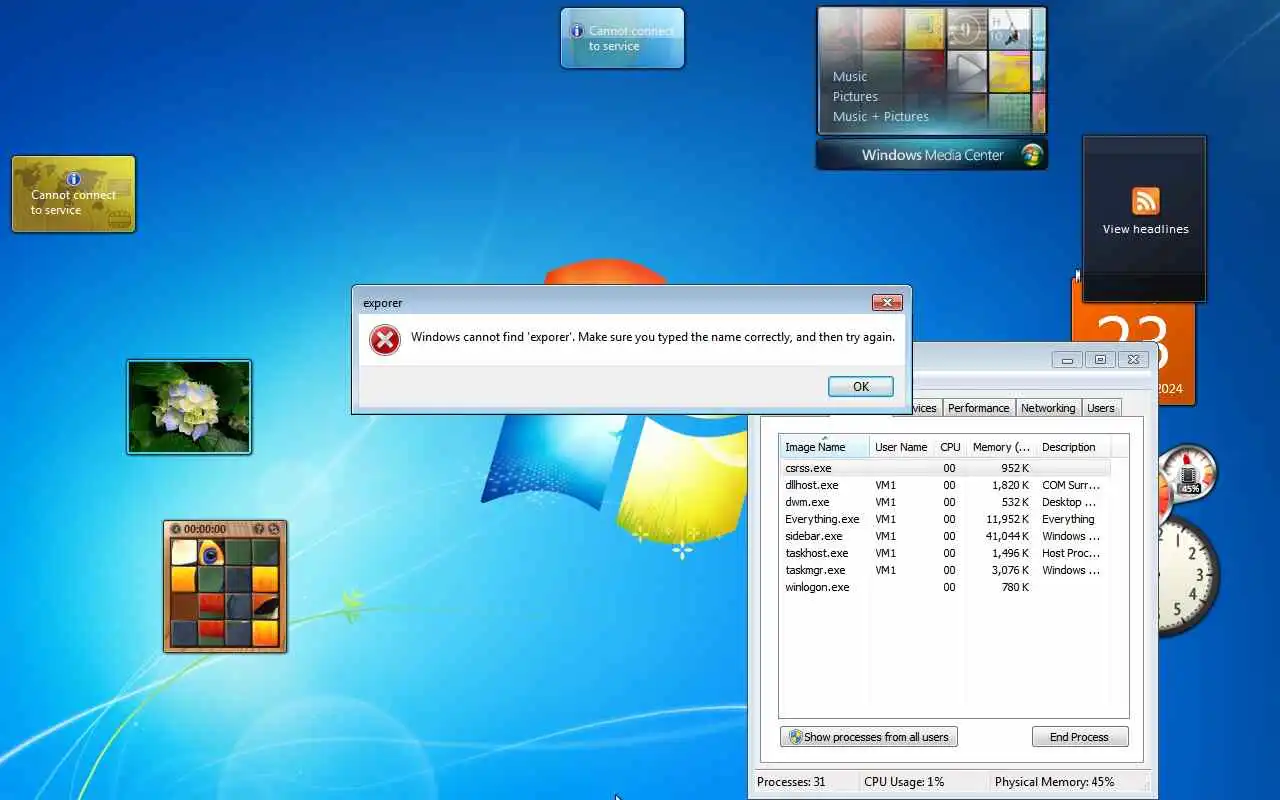
Task: Click the End Process button
Action: tap(1079, 737)
